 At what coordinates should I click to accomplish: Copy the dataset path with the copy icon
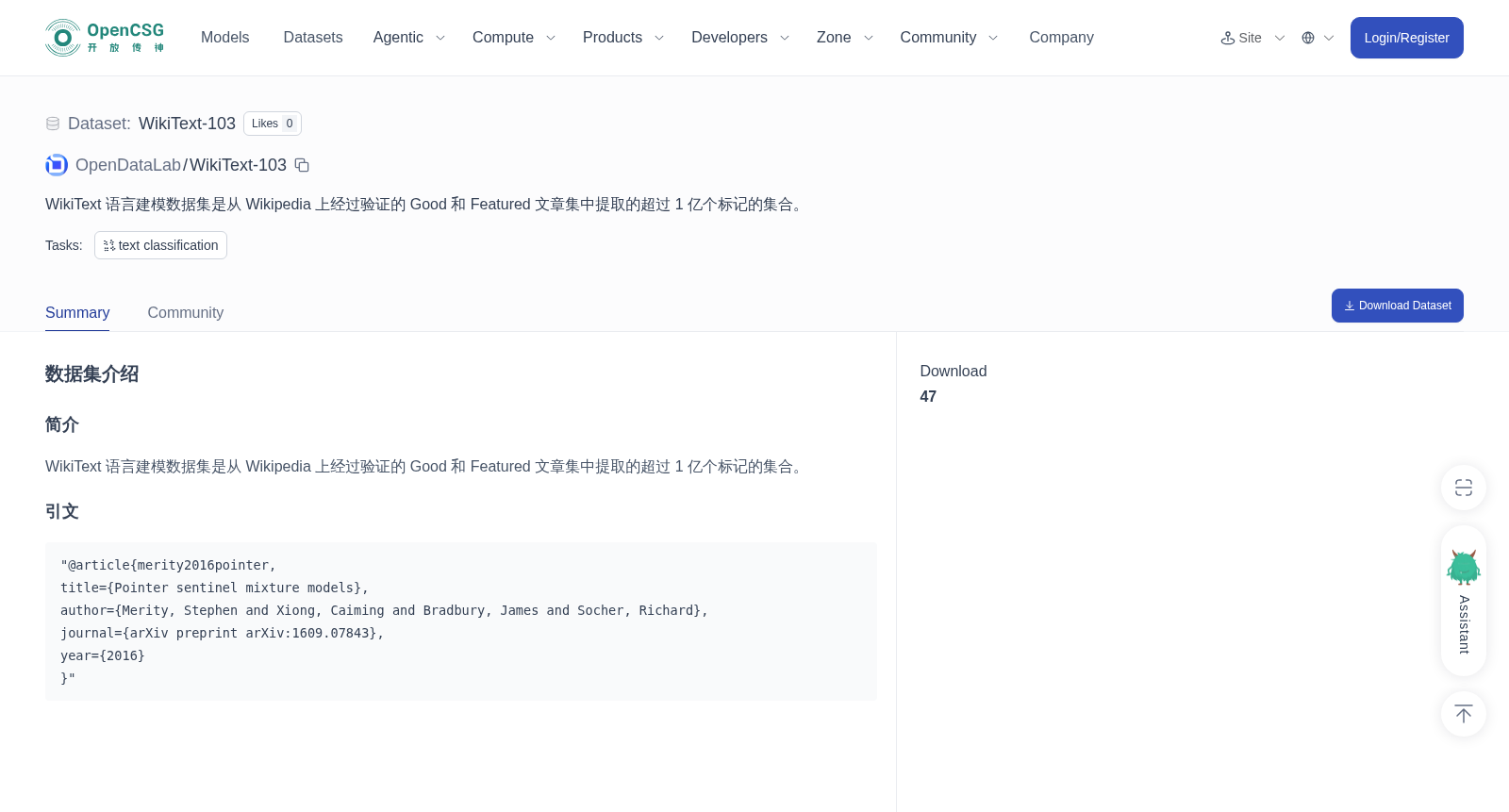coord(302,165)
